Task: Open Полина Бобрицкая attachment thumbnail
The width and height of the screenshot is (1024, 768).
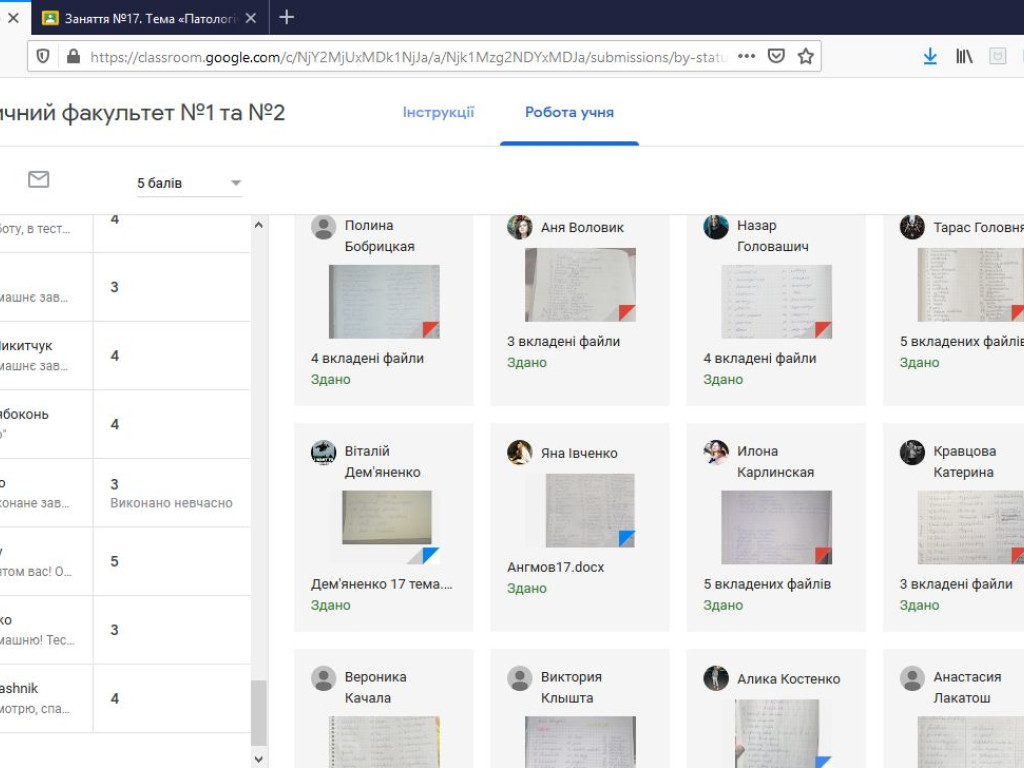Action: [x=384, y=302]
